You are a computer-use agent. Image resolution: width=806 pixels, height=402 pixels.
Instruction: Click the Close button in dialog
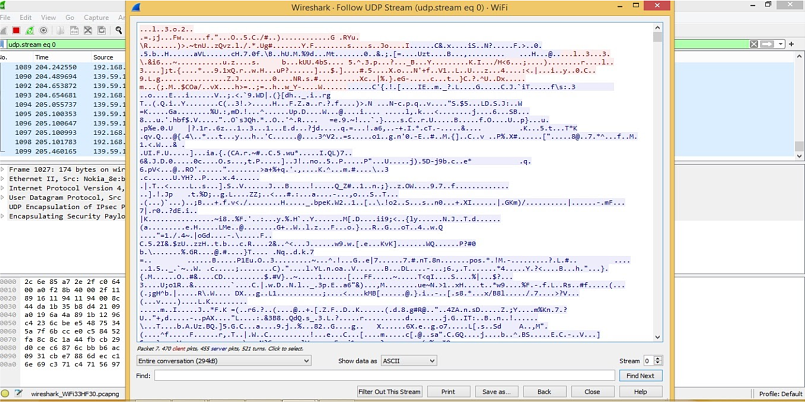(x=592, y=392)
